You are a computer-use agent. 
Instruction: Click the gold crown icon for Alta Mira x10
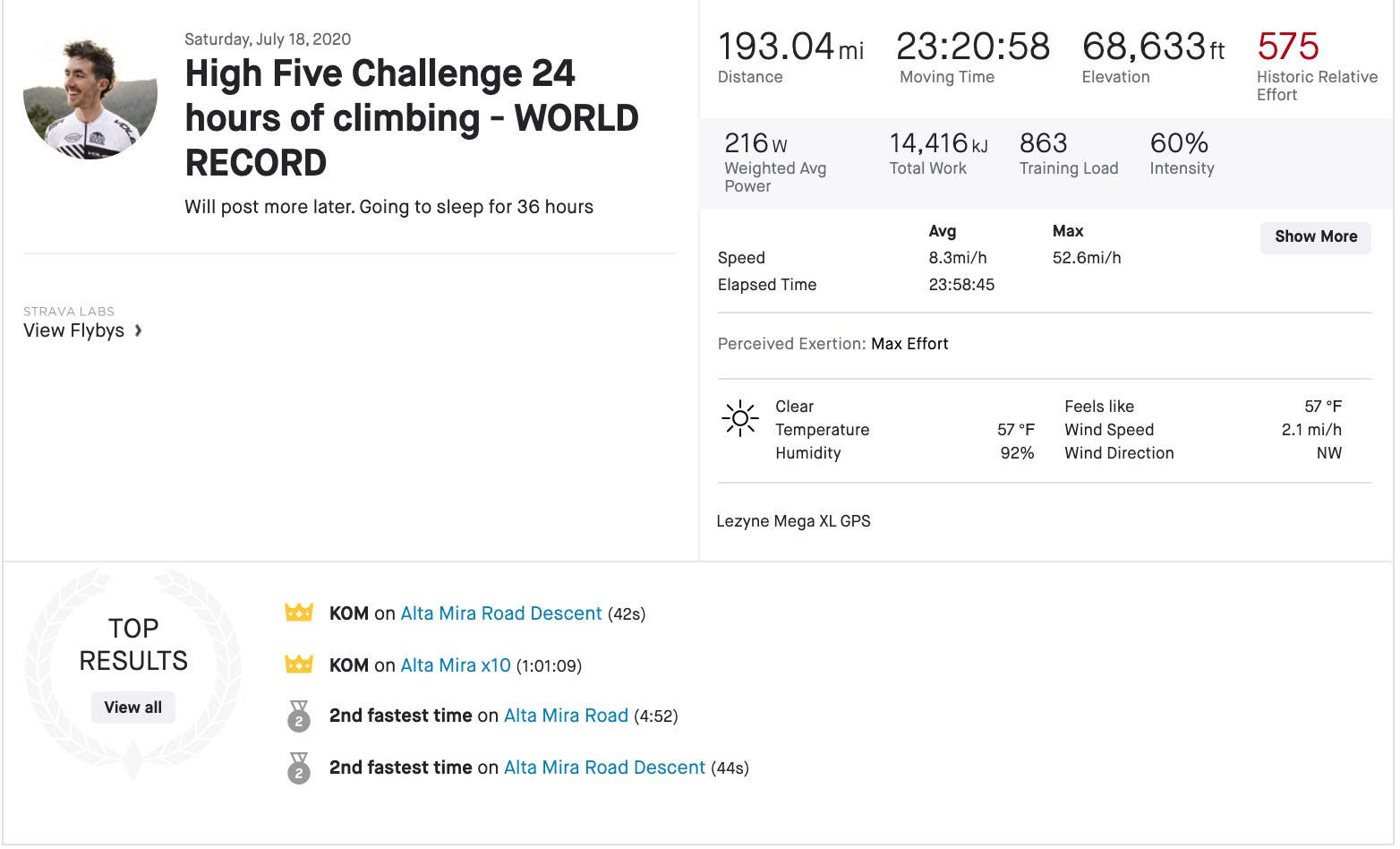pos(298,665)
